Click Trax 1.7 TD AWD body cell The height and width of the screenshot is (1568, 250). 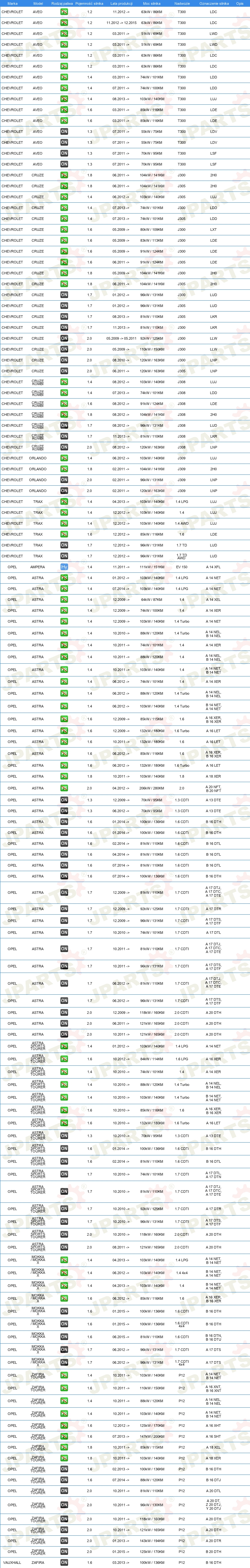182,556
